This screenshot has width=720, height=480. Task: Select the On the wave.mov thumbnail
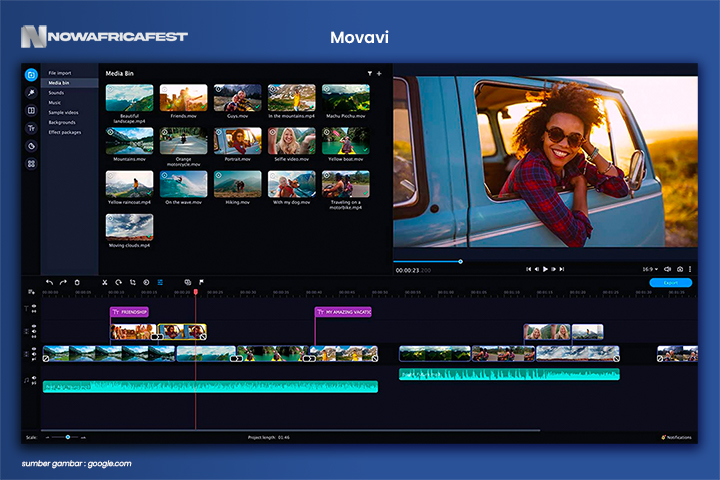(183, 184)
